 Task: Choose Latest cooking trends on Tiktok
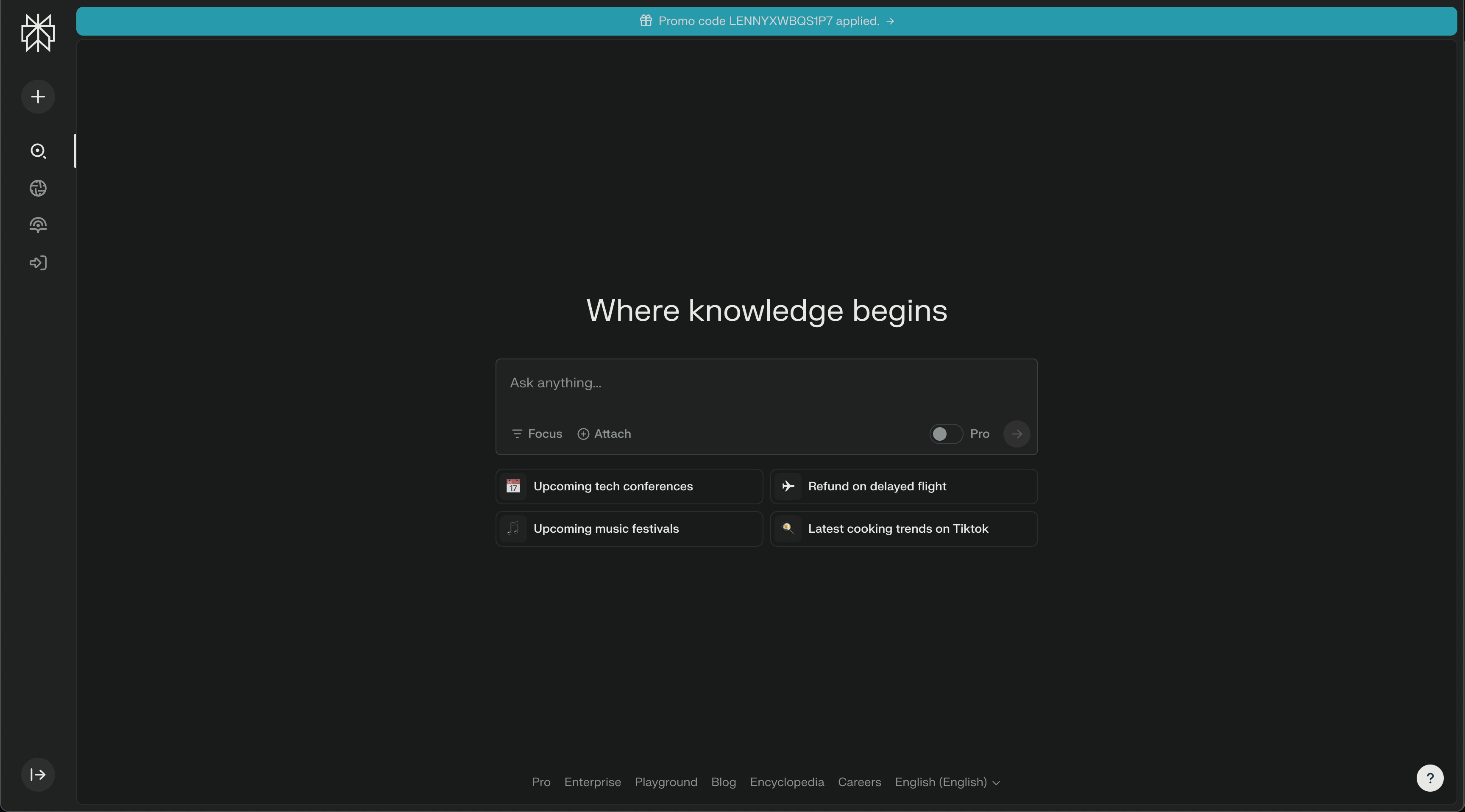903,529
